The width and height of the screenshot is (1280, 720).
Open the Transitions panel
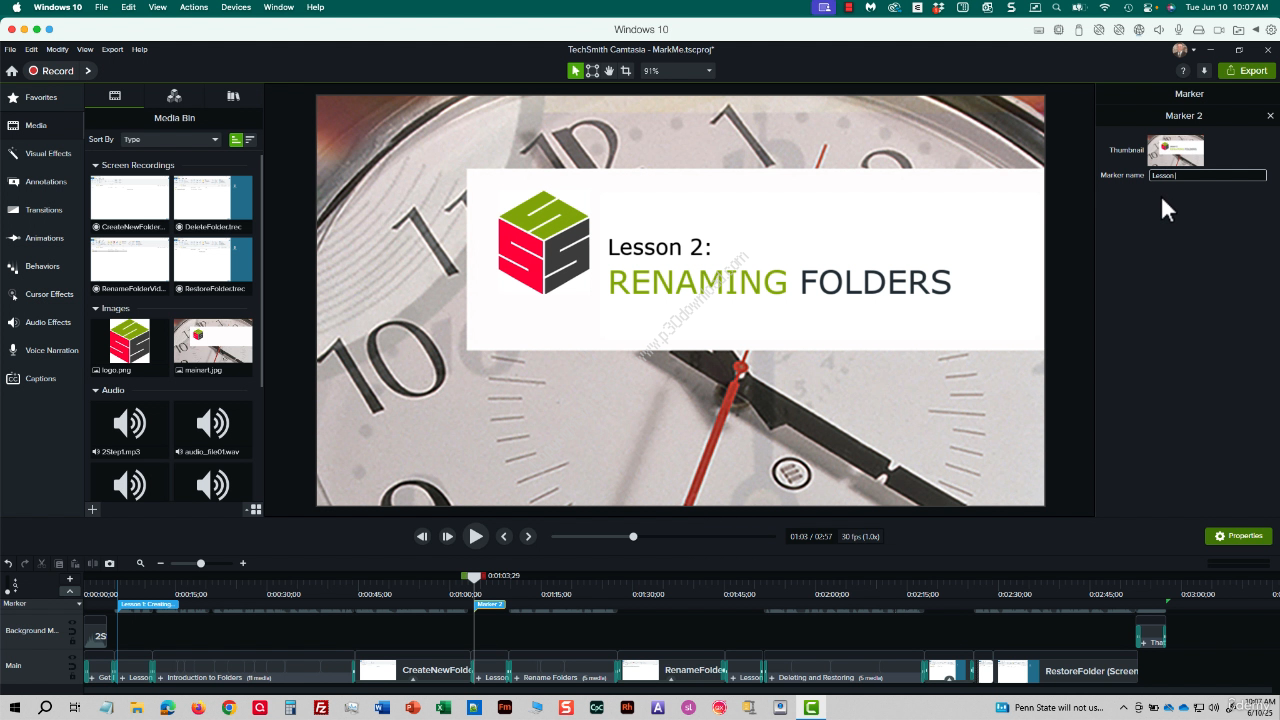pyautogui.click(x=42, y=210)
